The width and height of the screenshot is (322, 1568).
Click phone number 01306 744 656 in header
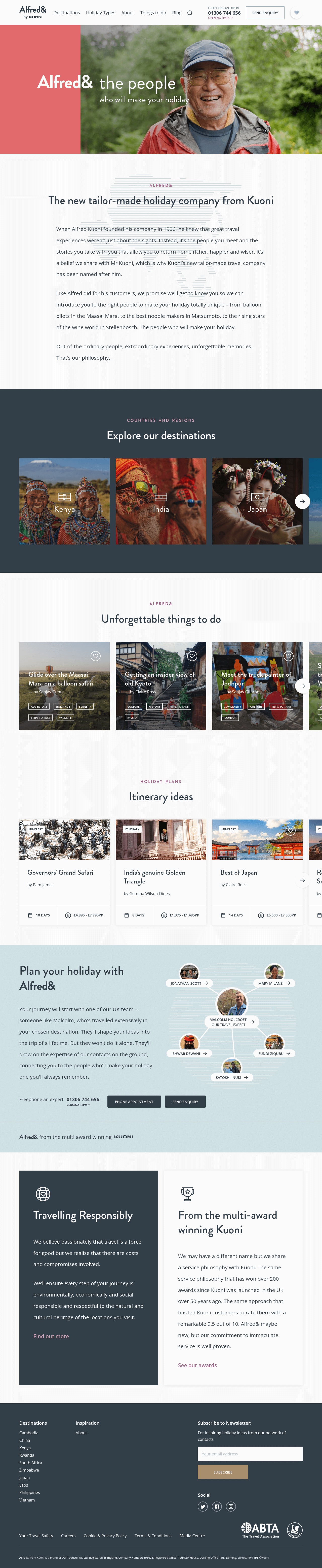pyautogui.click(x=224, y=13)
